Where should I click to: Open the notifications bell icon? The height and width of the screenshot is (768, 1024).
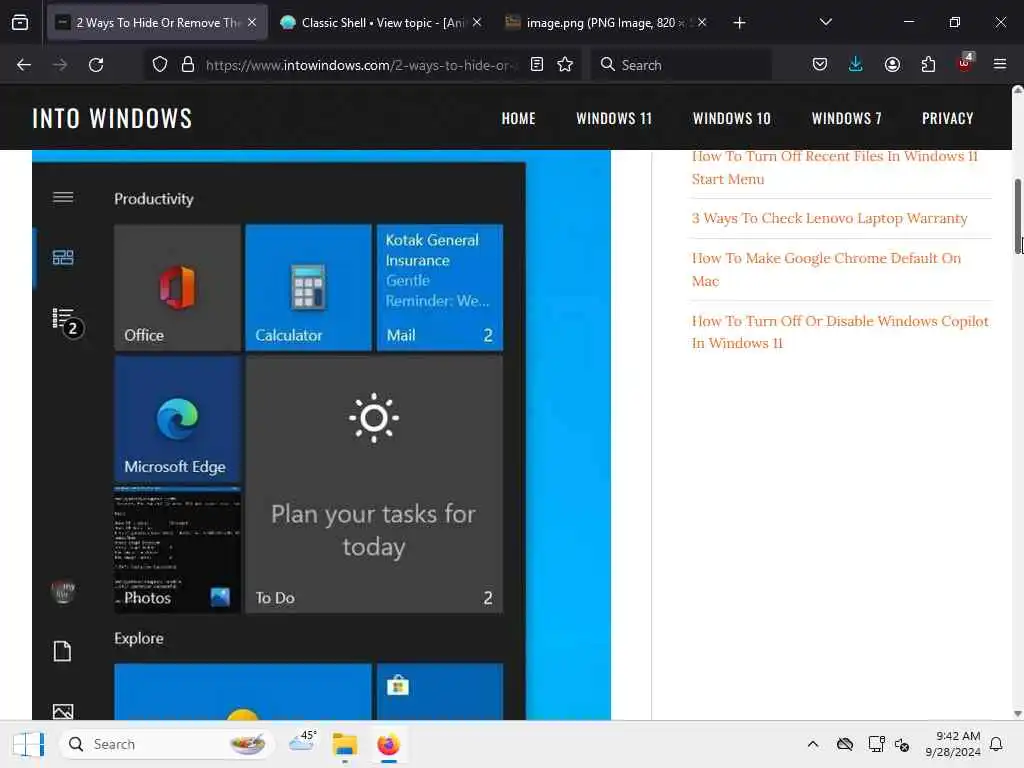click(997, 744)
